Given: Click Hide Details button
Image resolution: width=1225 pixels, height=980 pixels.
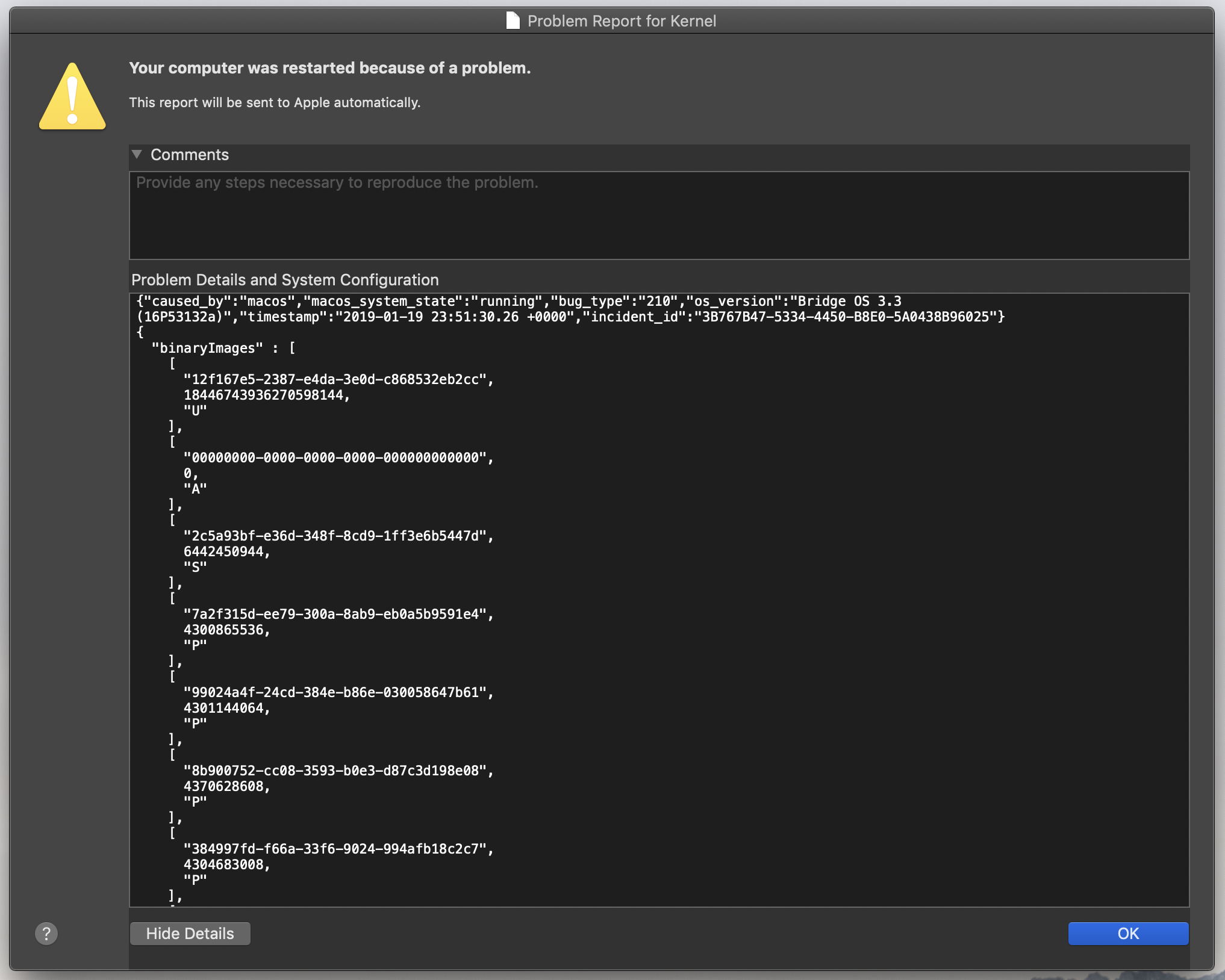Looking at the screenshot, I should (x=190, y=933).
